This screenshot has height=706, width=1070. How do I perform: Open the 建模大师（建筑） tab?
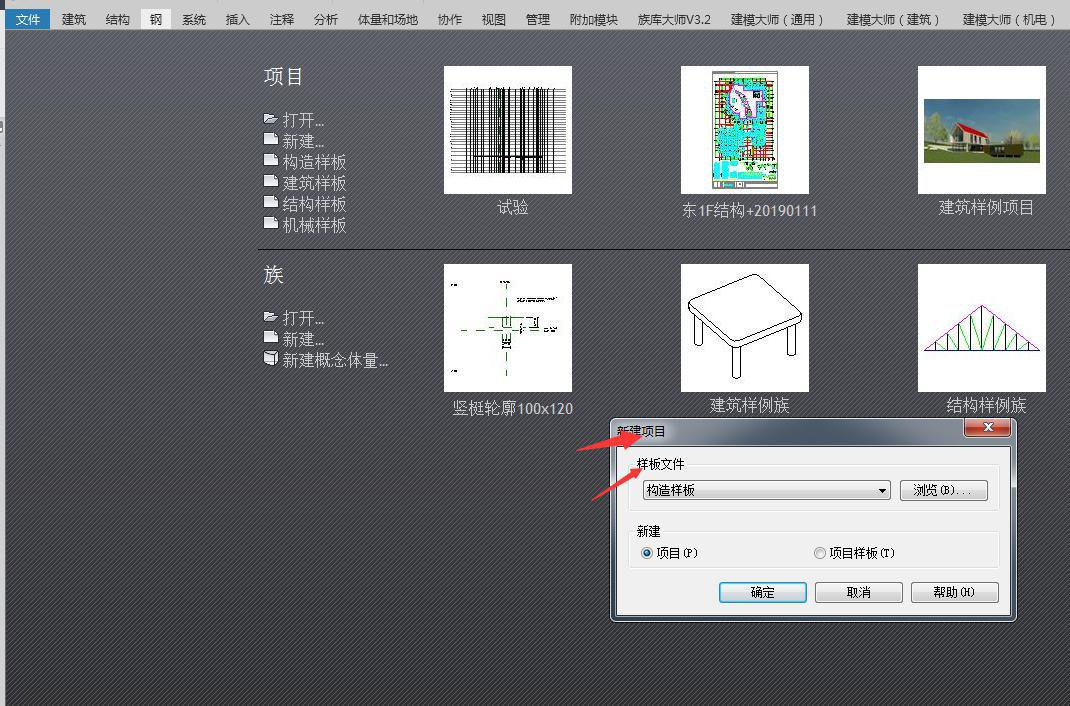[893, 19]
